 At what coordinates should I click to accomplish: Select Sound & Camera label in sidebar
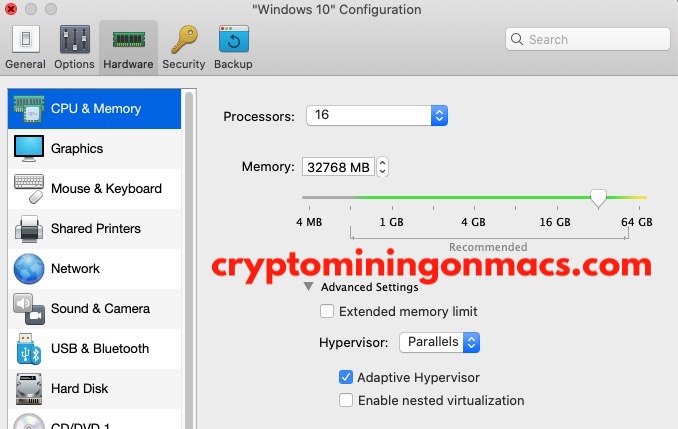[x=100, y=308]
